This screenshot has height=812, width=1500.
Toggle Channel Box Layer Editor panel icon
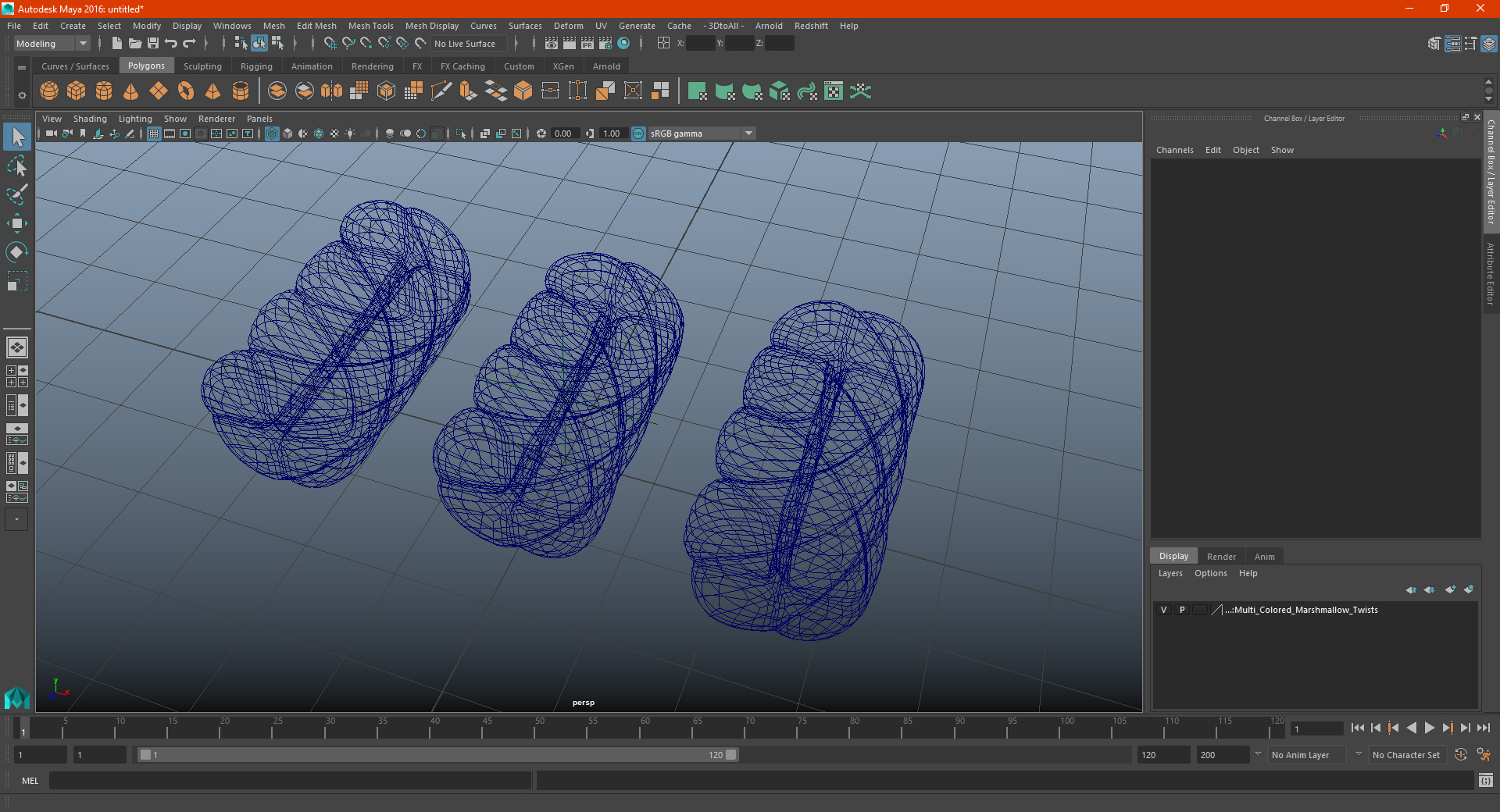coord(1489,44)
